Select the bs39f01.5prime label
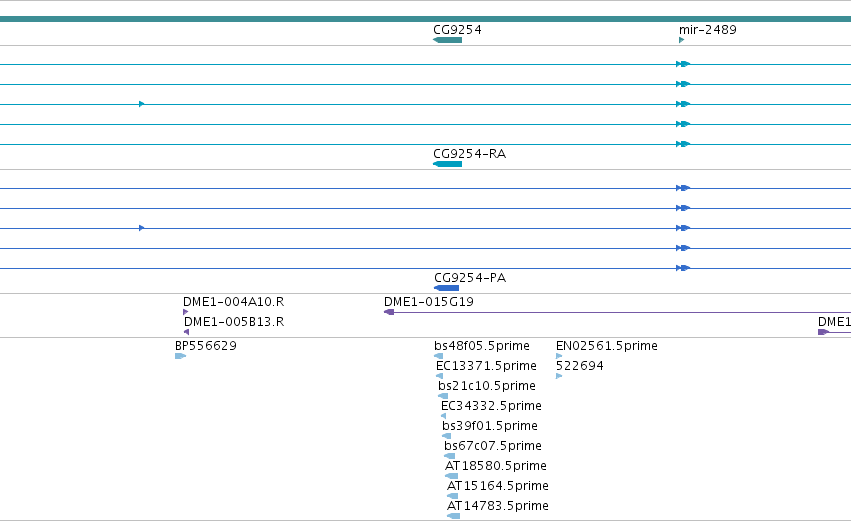The width and height of the screenshot is (851, 521). coord(490,426)
